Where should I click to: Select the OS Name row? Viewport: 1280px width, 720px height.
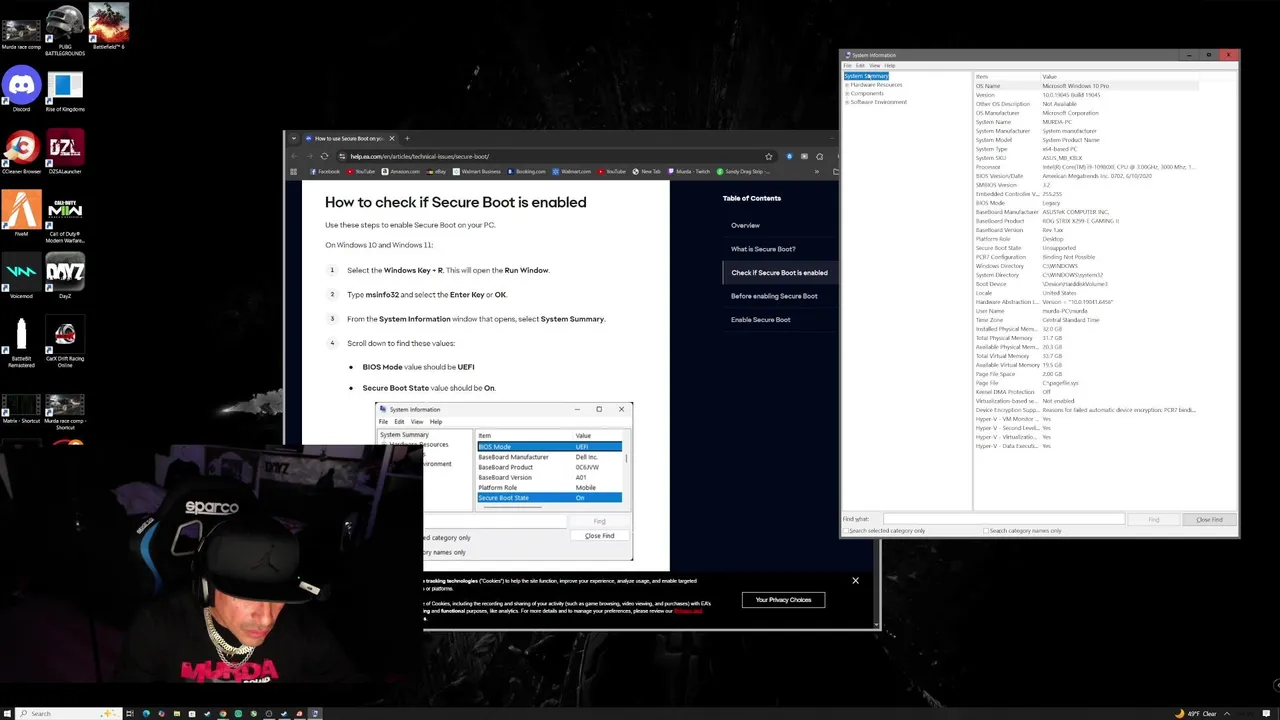1085,86
